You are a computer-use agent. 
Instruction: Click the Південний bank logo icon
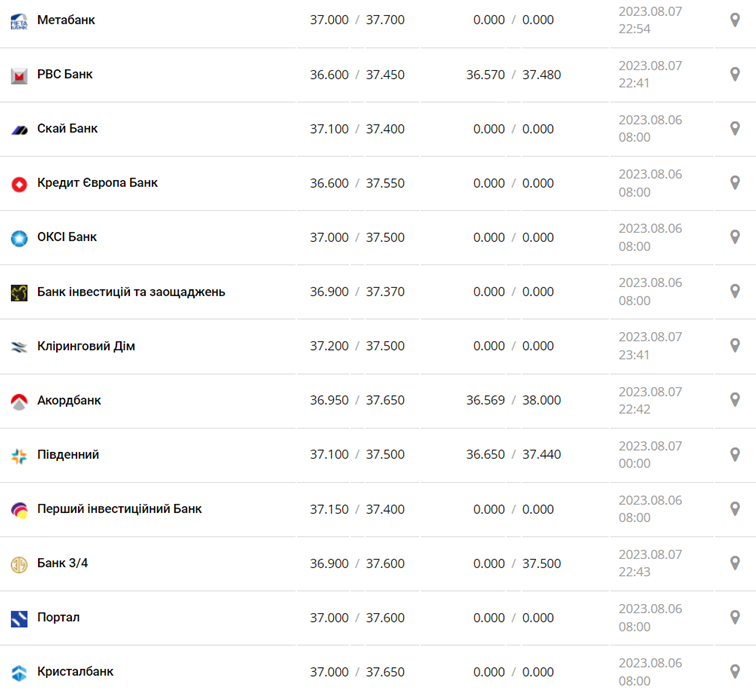click(x=19, y=456)
